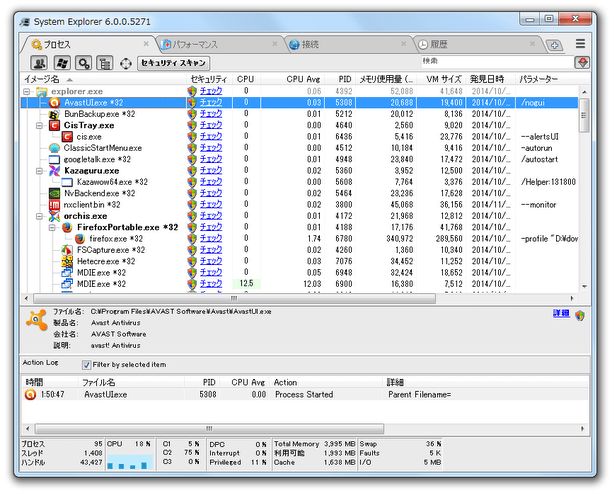612x493 pixels.
Task: Click the large Avast logo in details panel
Action: click(37, 320)
